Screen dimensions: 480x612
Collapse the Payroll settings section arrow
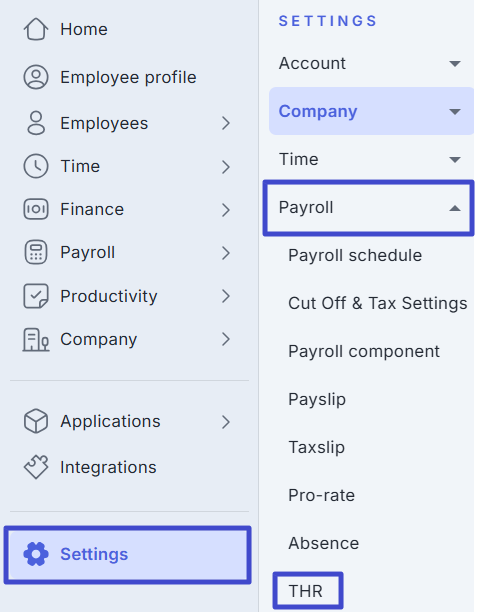point(455,208)
